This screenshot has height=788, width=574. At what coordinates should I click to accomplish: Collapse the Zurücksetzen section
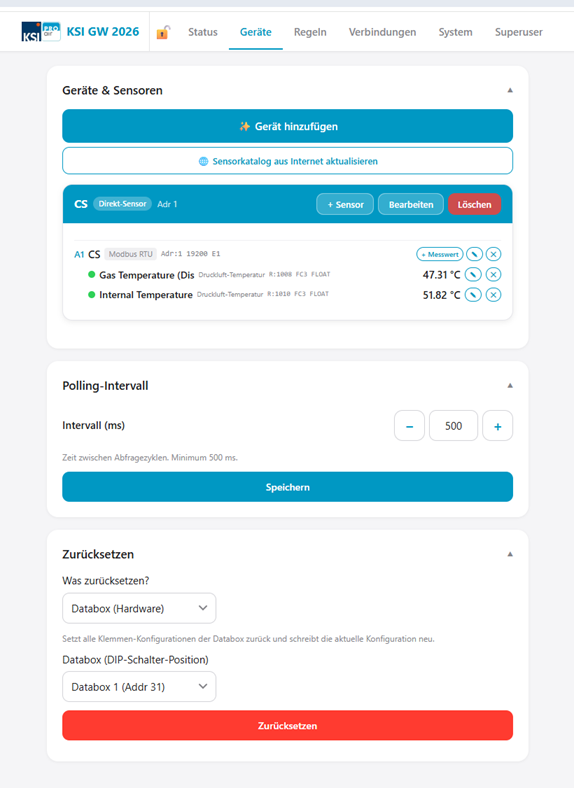click(x=510, y=554)
